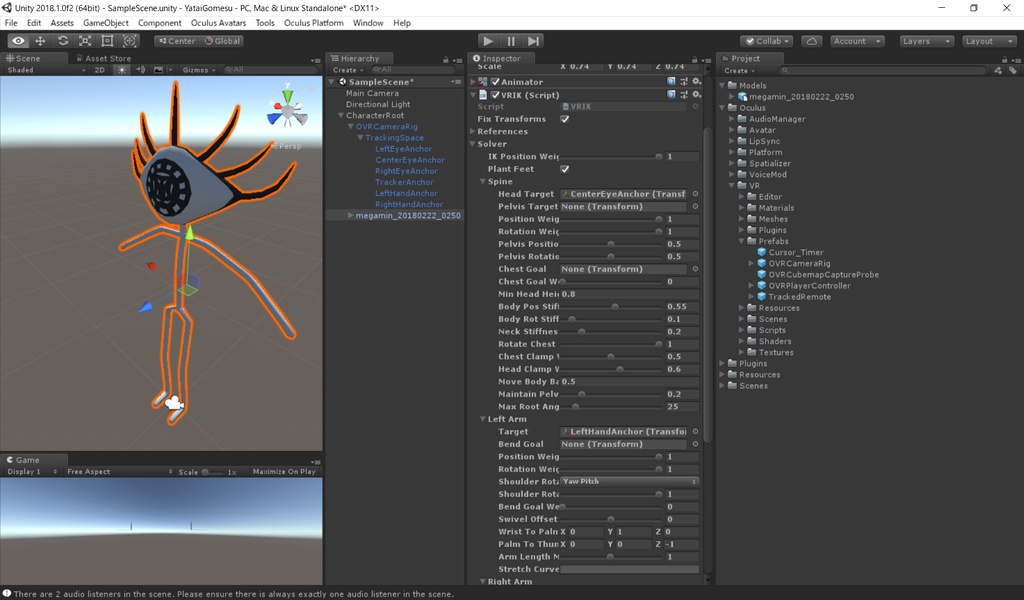Image resolution: width=1024 pixels, height=600 pixels.
Task: Click the Project panel search field
Action: tap(883, 71)
